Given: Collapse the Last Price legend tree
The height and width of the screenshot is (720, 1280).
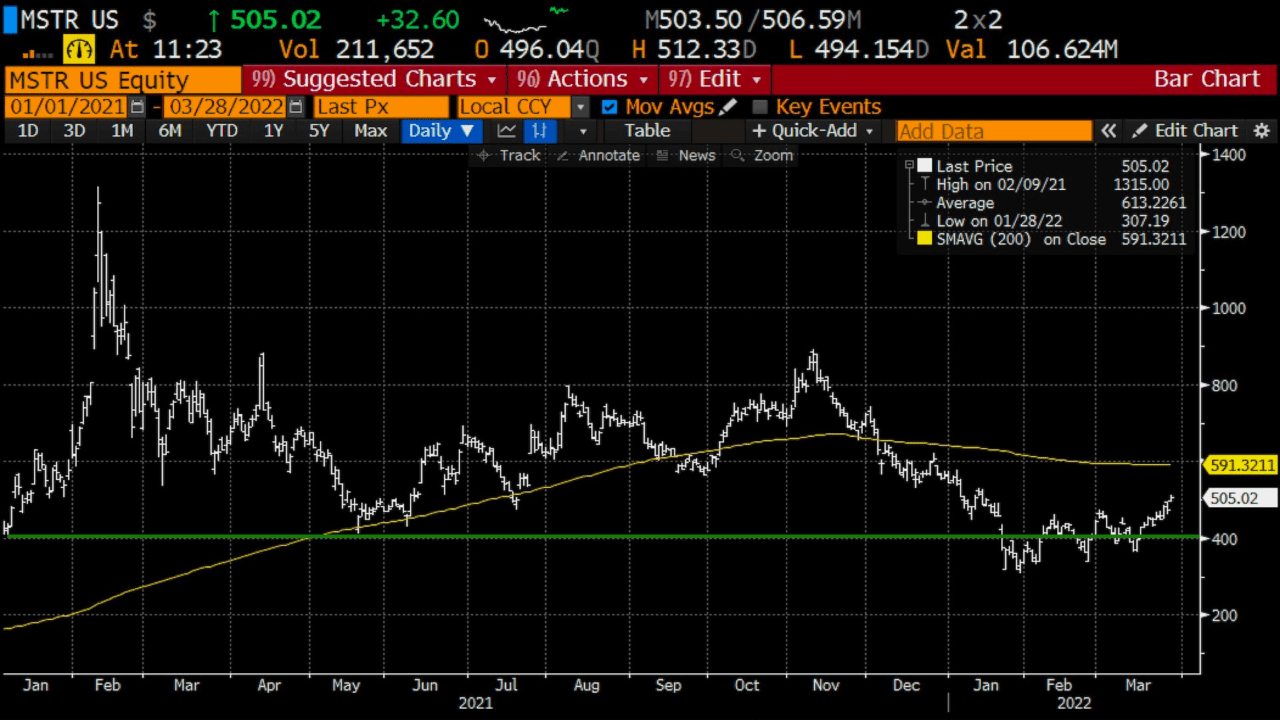Looking at the screenshot, I should click(909, 166).
